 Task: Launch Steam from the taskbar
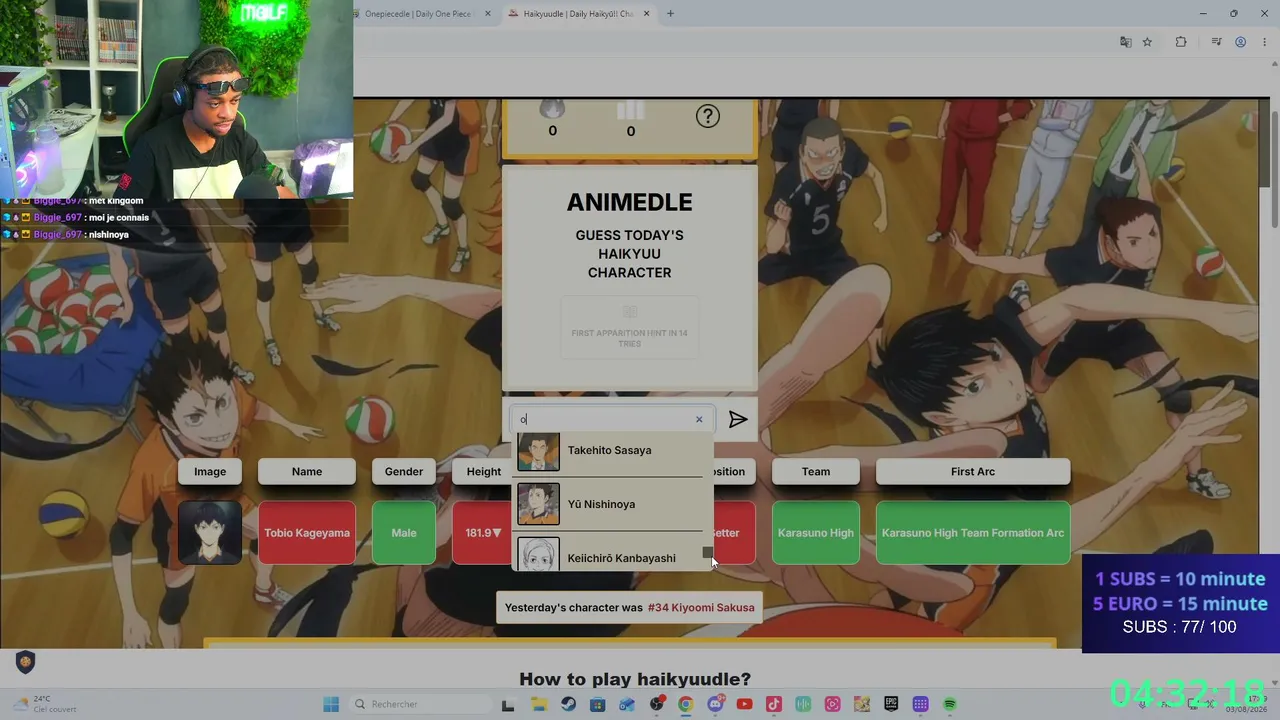click(569, 704)
